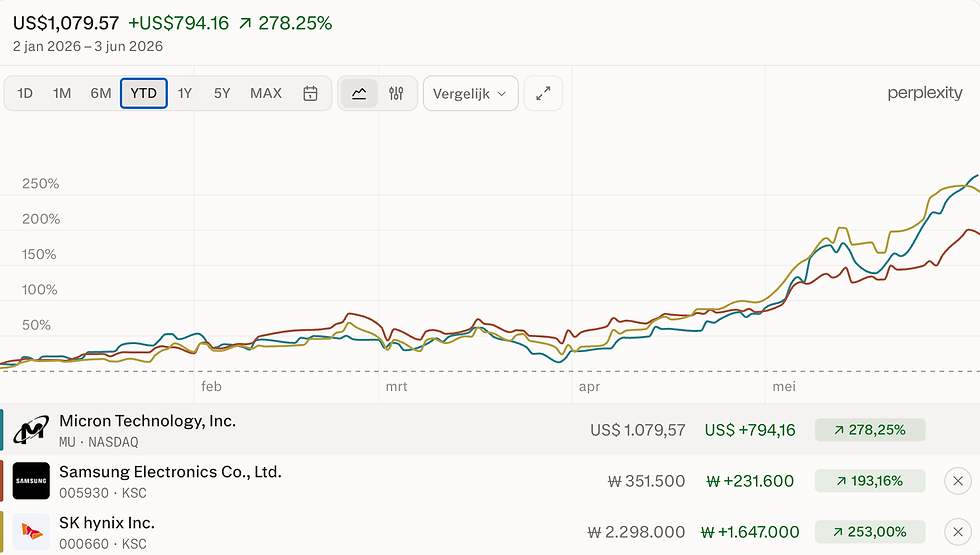Screen dimensions: 980x555
Task: Click the ₩ 2.298.000 SK hynix price
Action: (636, 532)
